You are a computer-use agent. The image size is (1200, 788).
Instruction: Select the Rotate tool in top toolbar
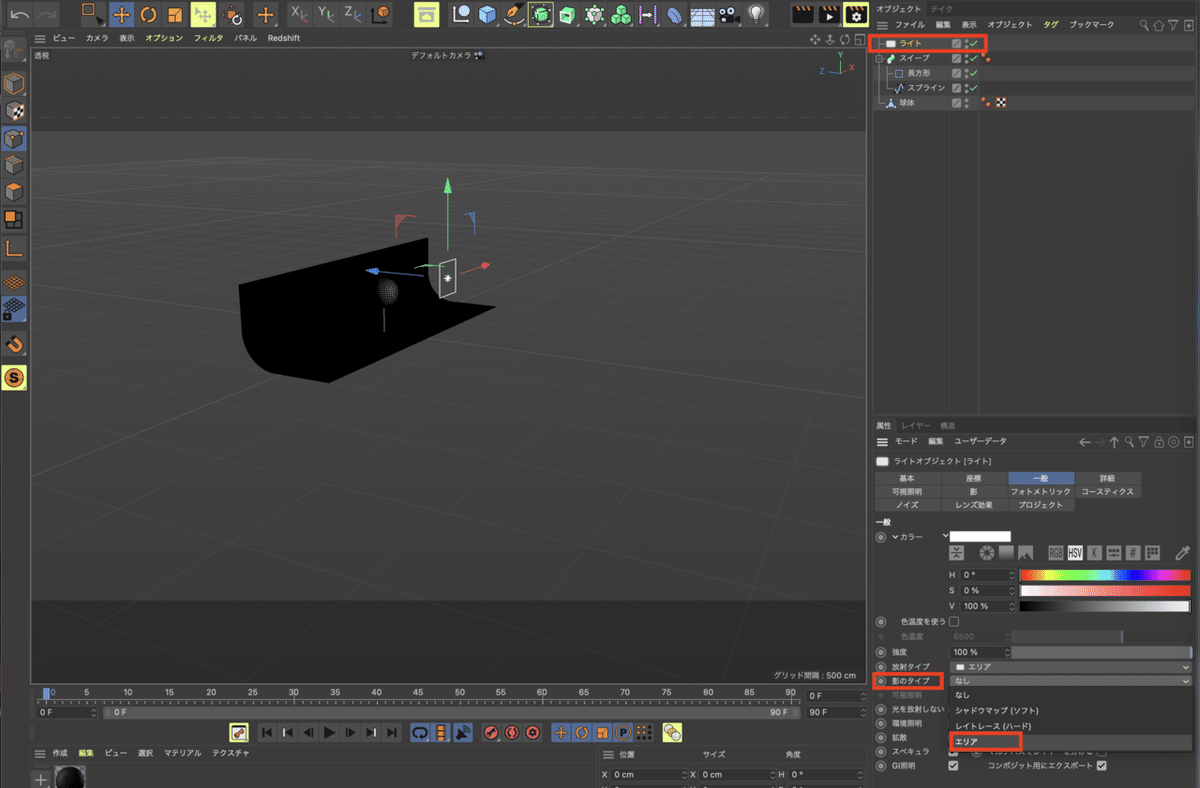pos(148,15)
